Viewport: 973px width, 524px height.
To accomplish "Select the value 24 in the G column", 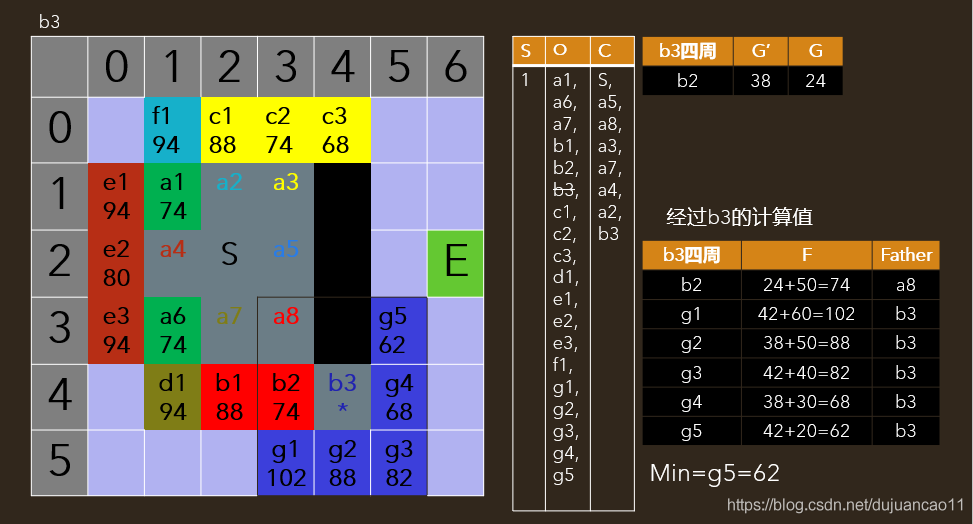I will 815,81.
